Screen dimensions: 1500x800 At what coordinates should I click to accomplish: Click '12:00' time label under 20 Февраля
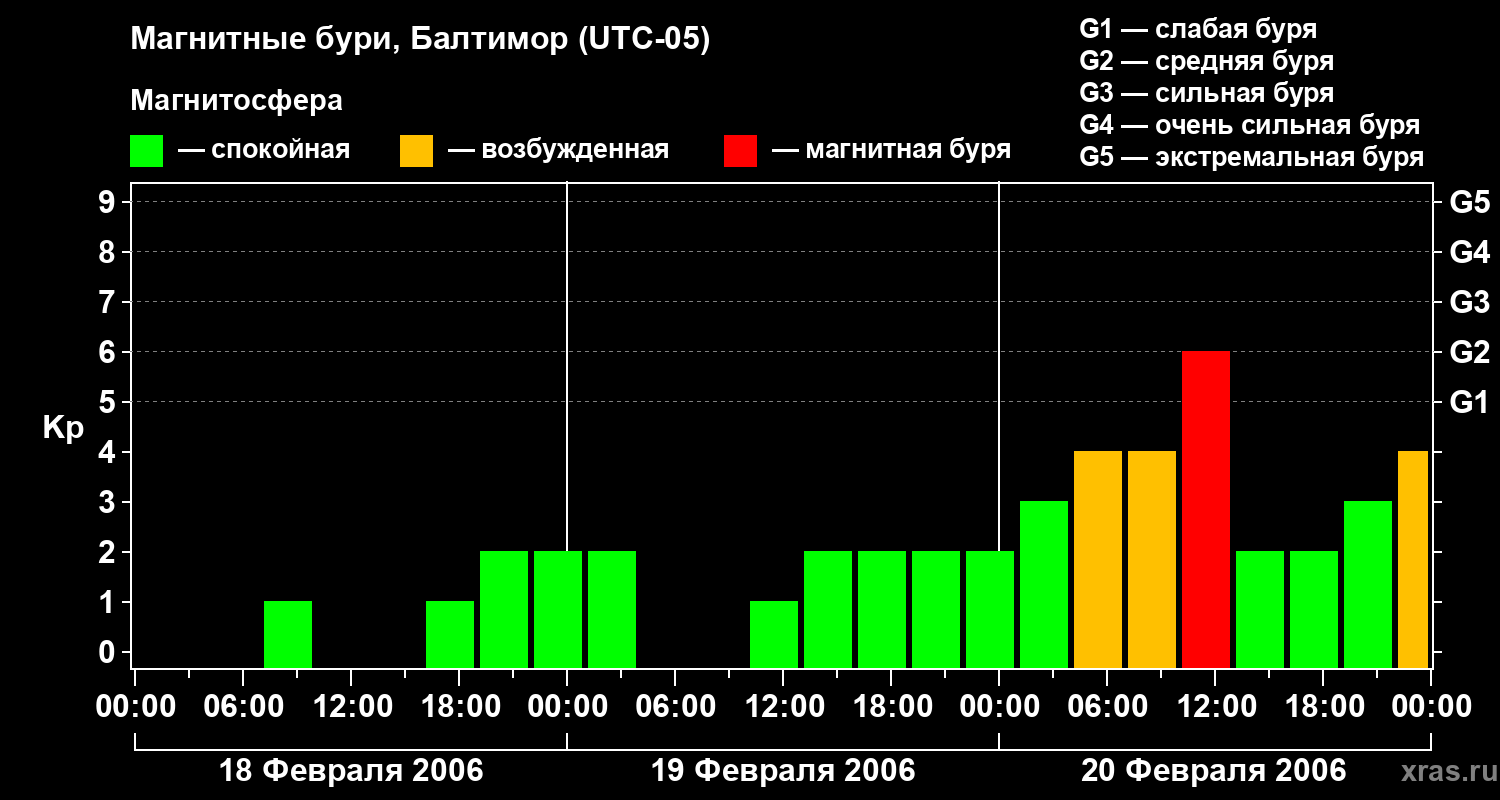pos(1215,706)
